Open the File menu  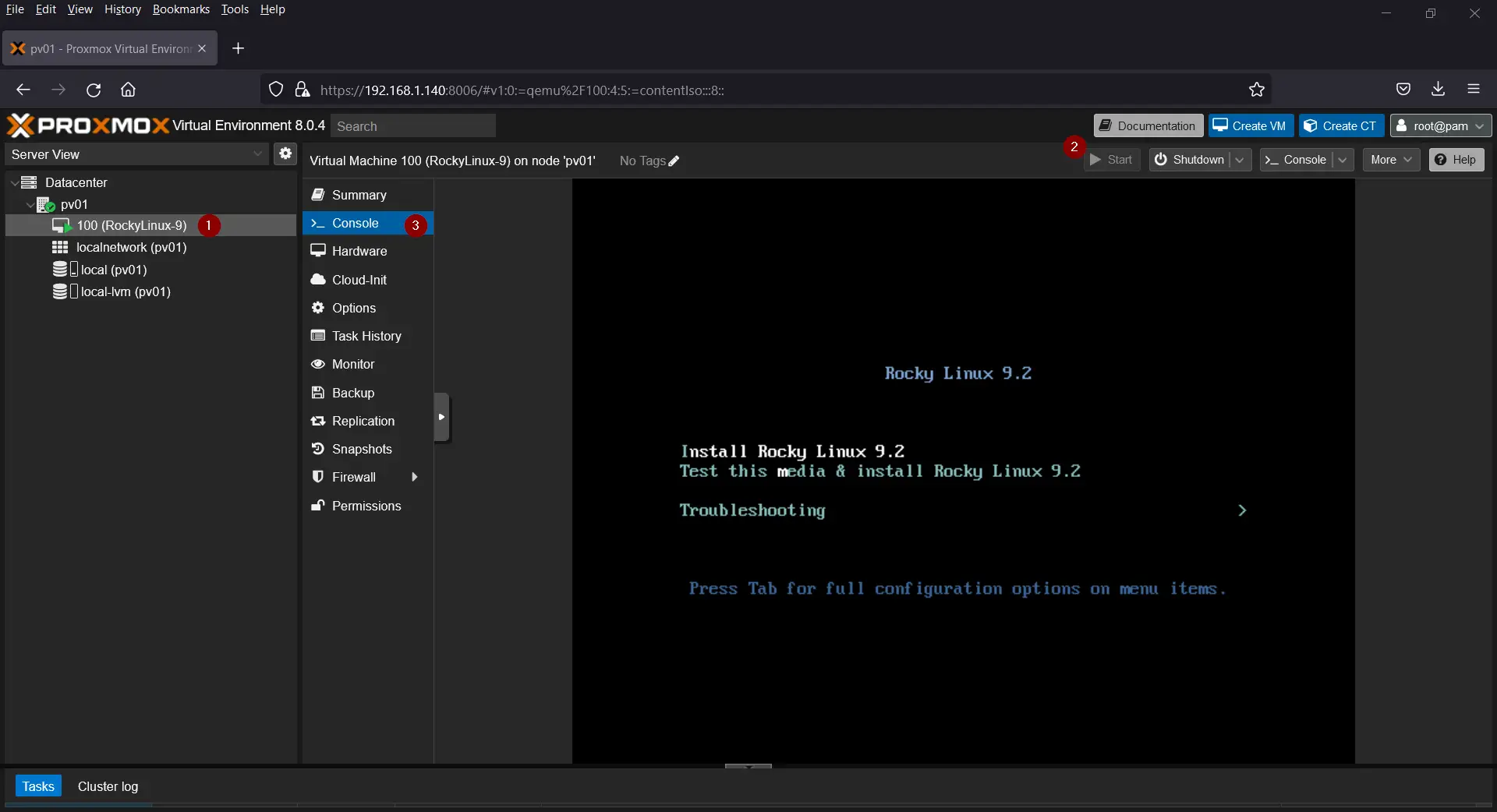[x=15, y=9]
